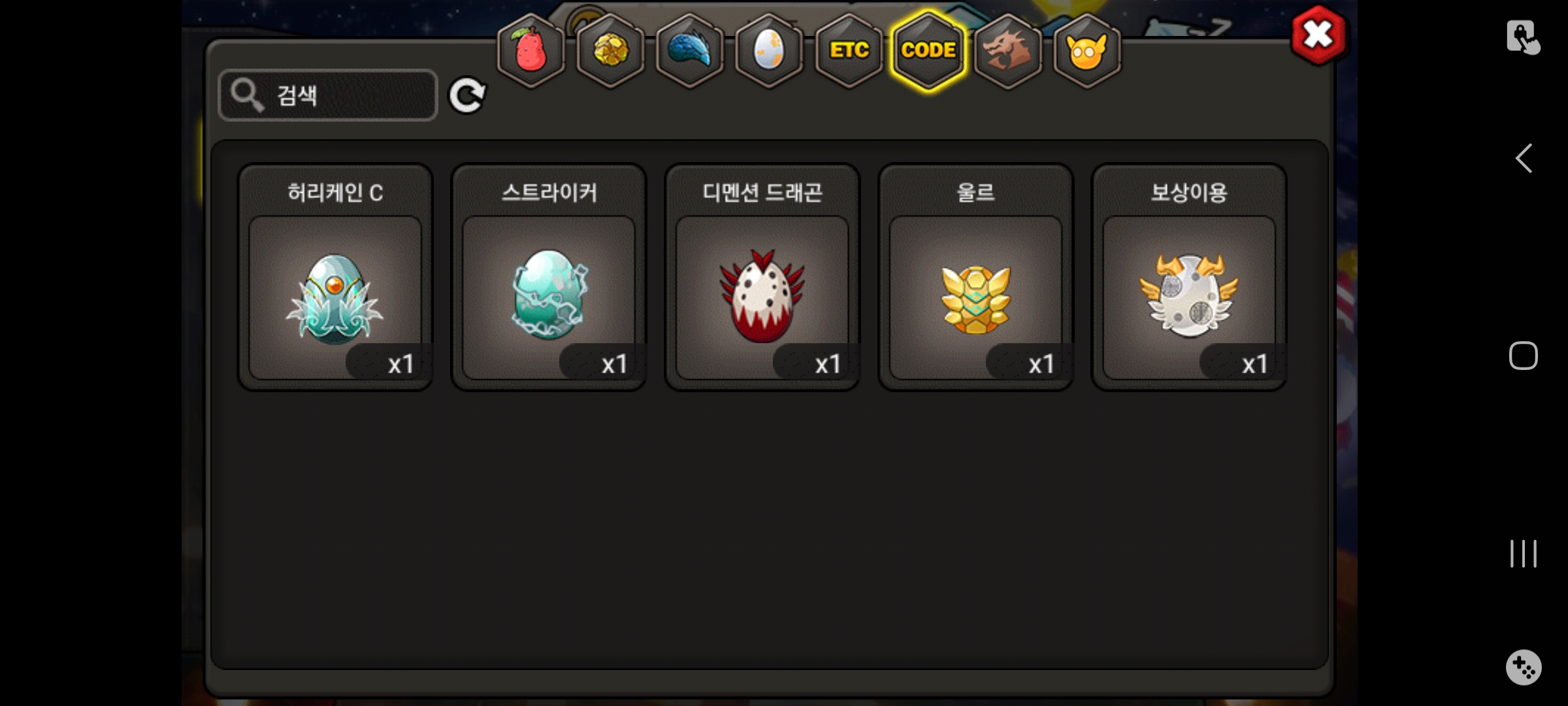Click the refresh arrow beside search
1568x706 pixels.
467,95
